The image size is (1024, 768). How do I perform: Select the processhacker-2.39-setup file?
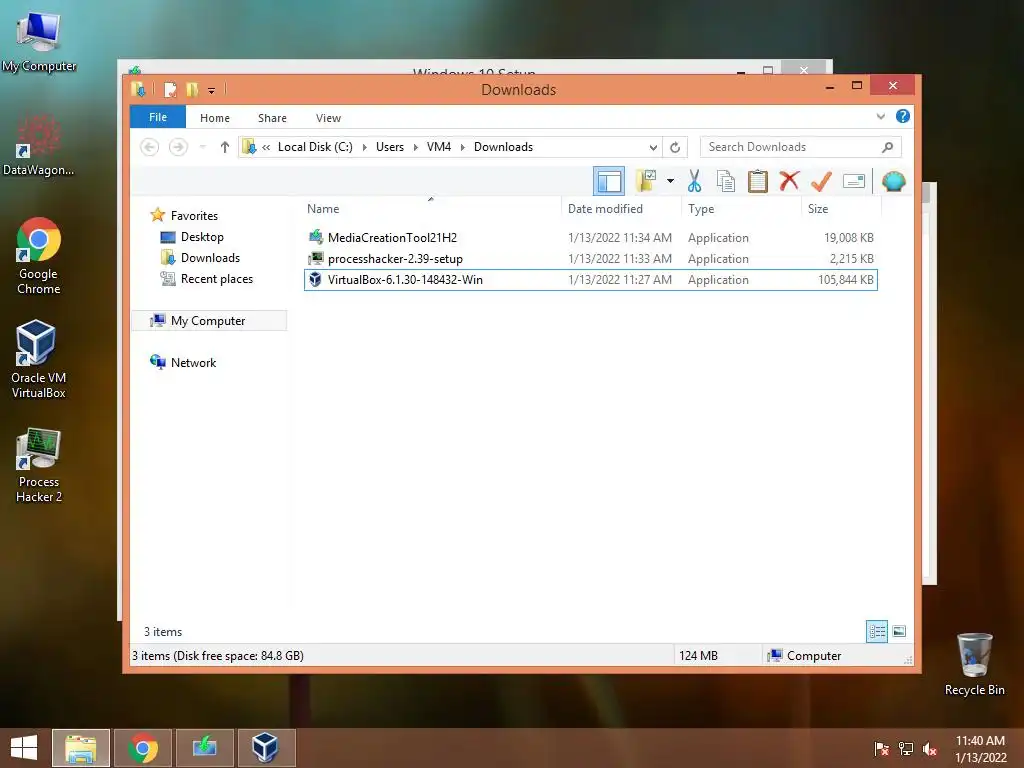coord(590,259)
